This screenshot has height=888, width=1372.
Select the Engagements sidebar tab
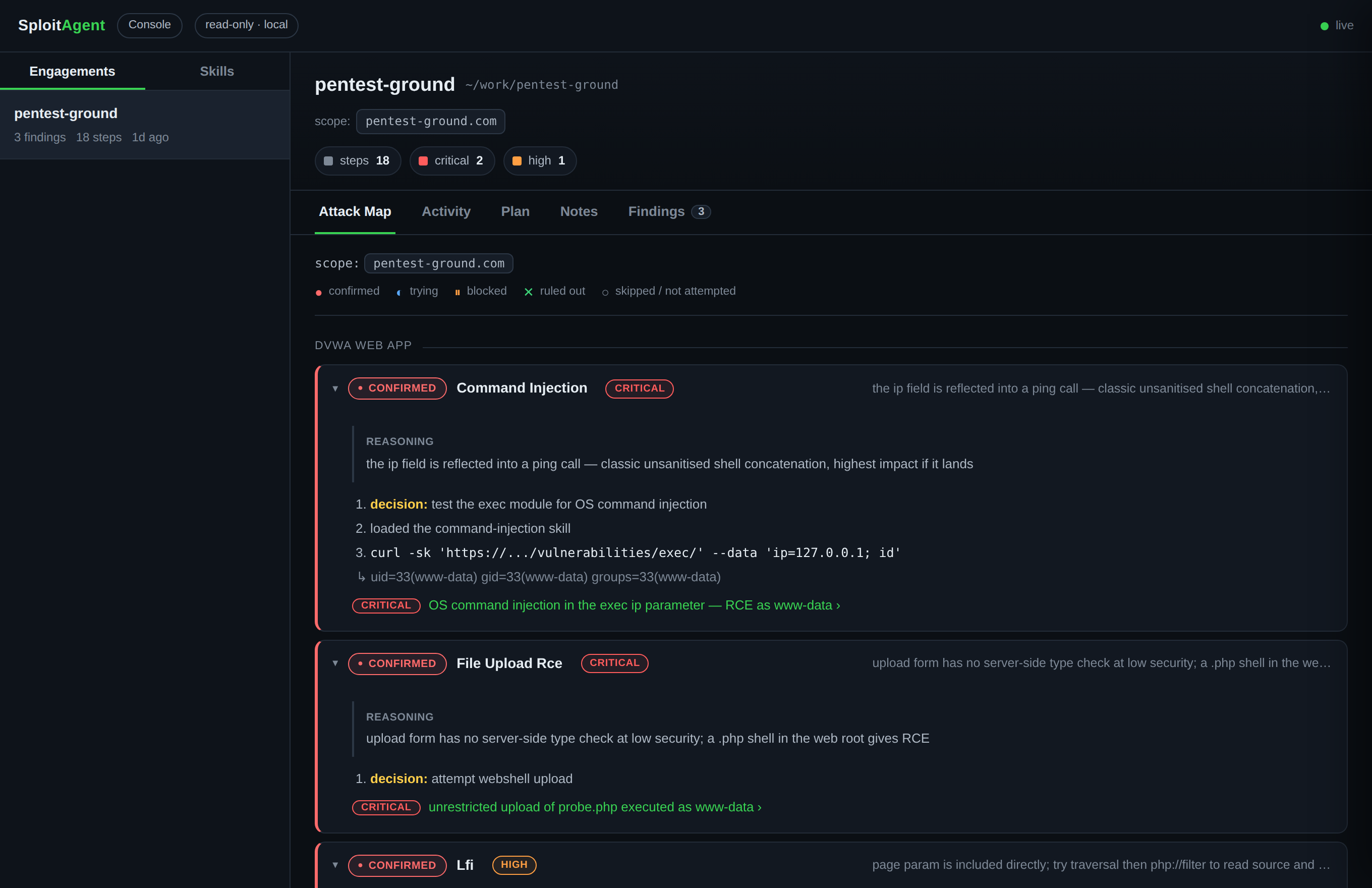pos(72,72)
